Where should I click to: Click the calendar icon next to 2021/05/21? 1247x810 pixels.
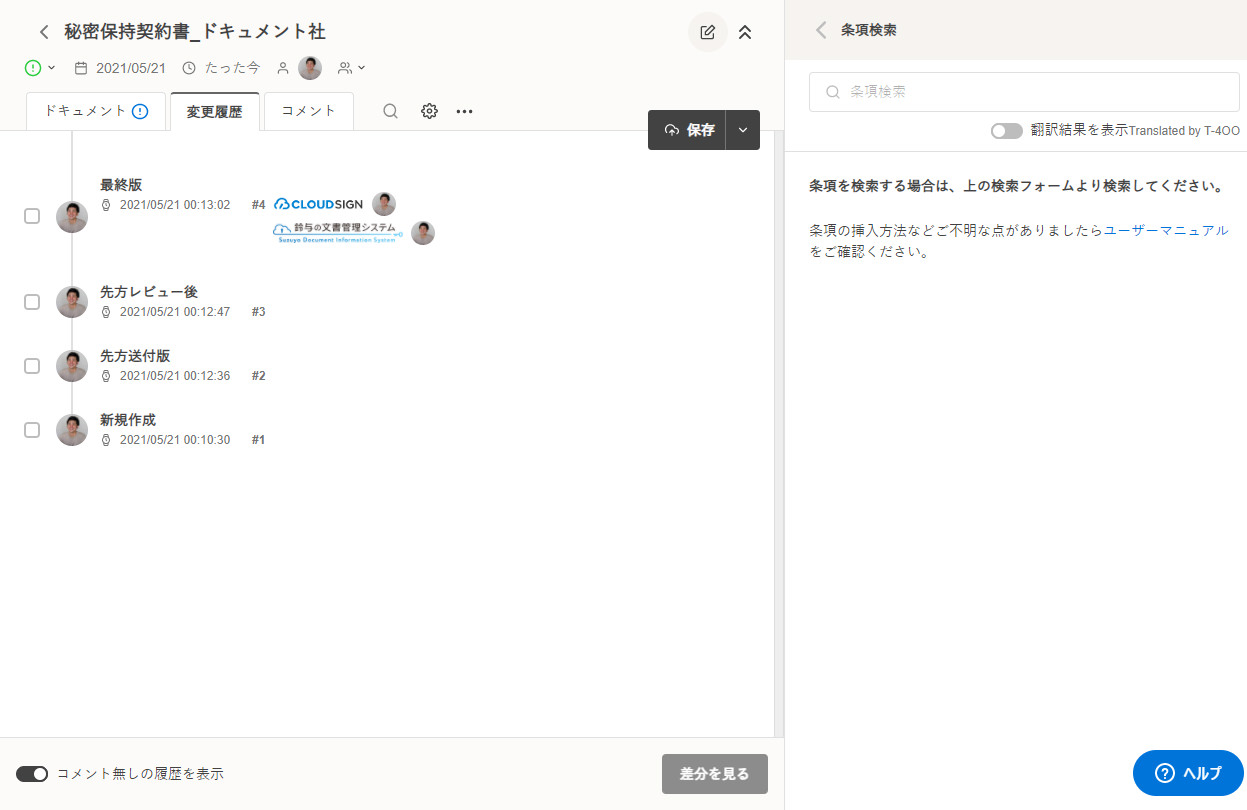[80, 67]
